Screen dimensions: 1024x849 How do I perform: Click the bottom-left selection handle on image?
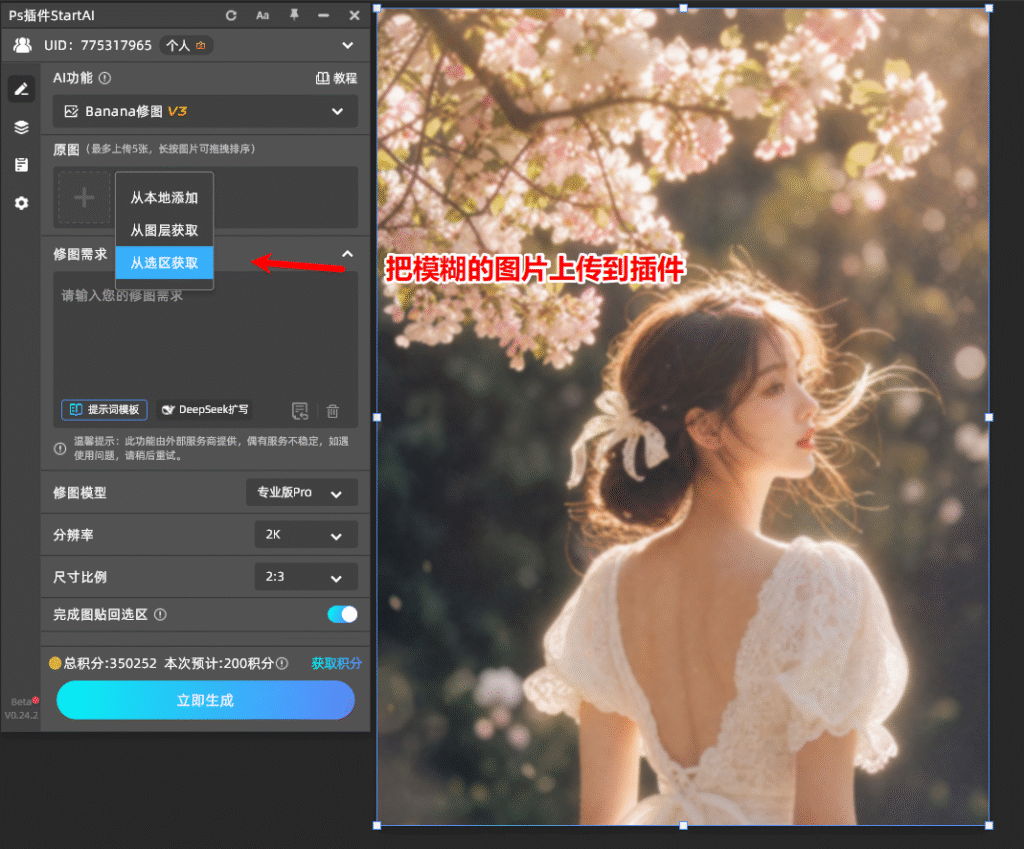[x=377, y=825]
